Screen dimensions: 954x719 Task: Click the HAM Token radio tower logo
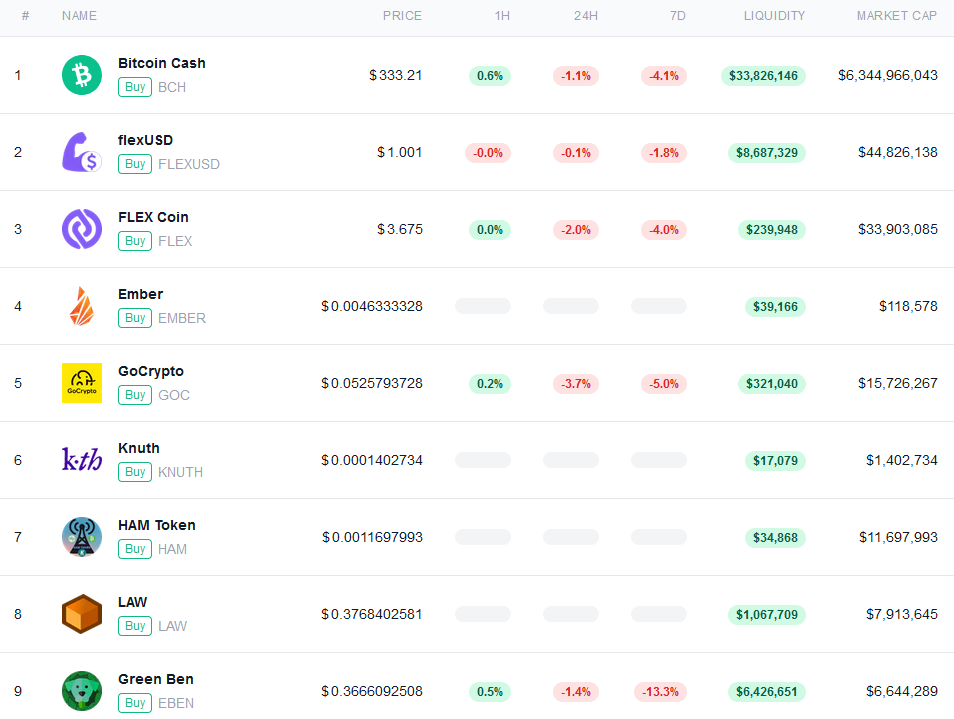pos(82,537)
